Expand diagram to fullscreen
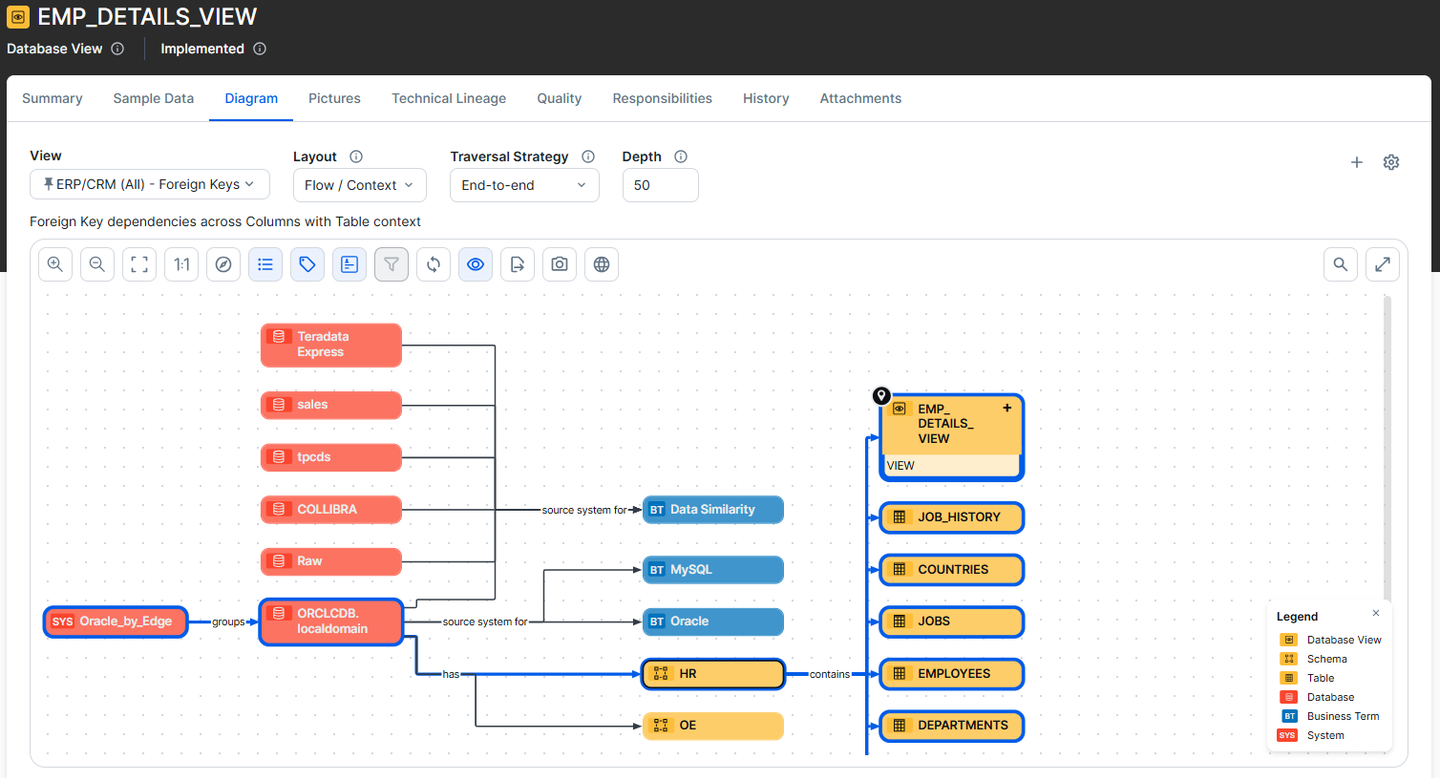This screenshot has height=778, width=1440. (1382, 265)
